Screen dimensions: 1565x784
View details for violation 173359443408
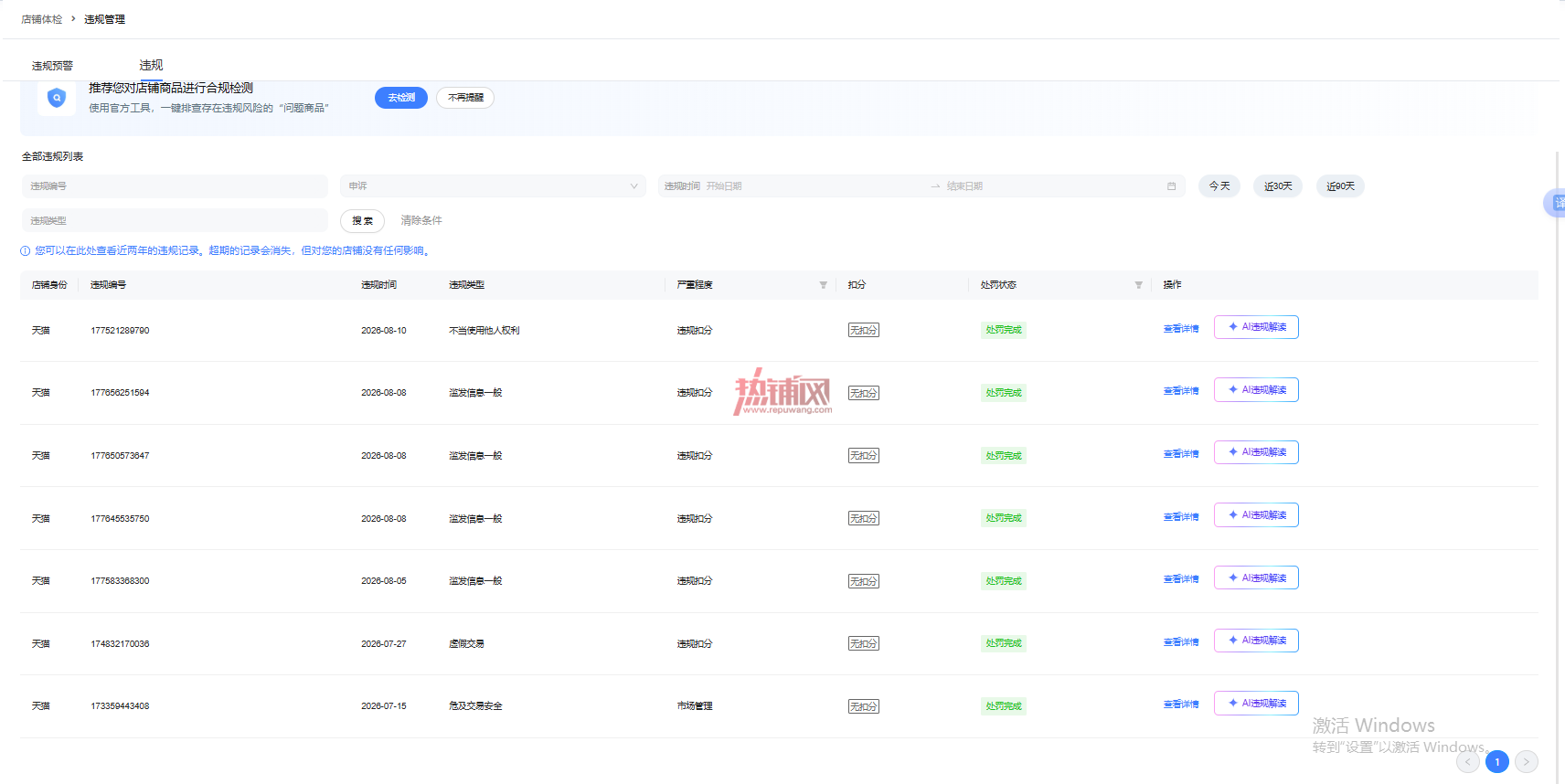pyautogui.click(x=1181, y=705)
